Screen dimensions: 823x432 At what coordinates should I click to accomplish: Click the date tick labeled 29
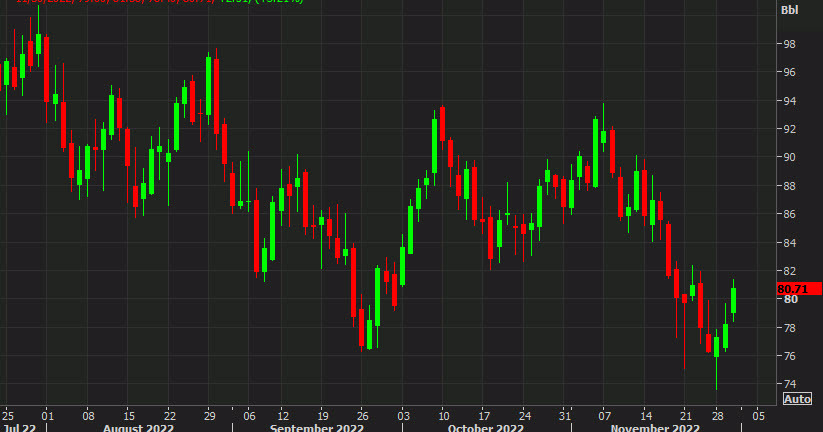209,416
